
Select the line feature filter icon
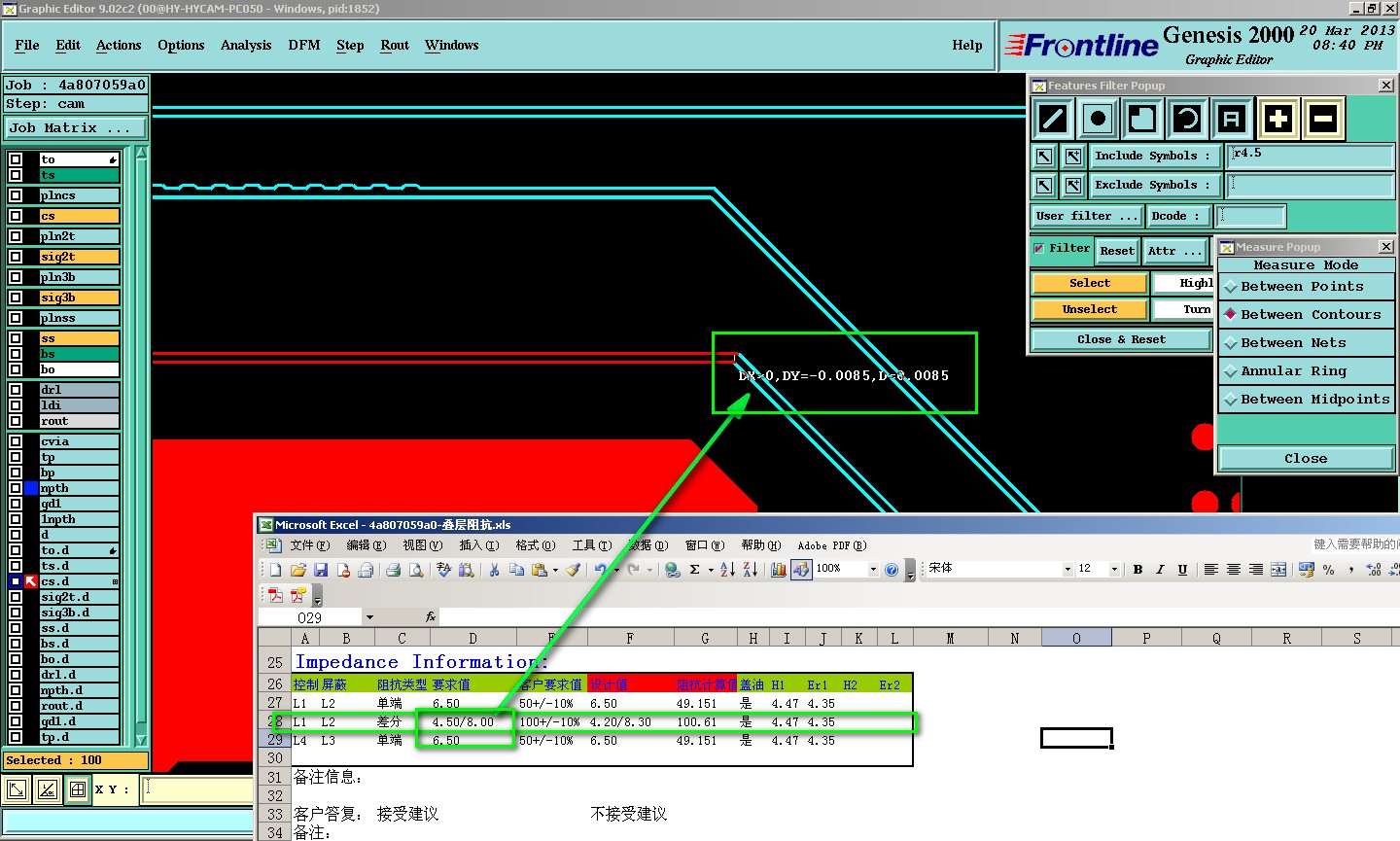[1053, 120]
